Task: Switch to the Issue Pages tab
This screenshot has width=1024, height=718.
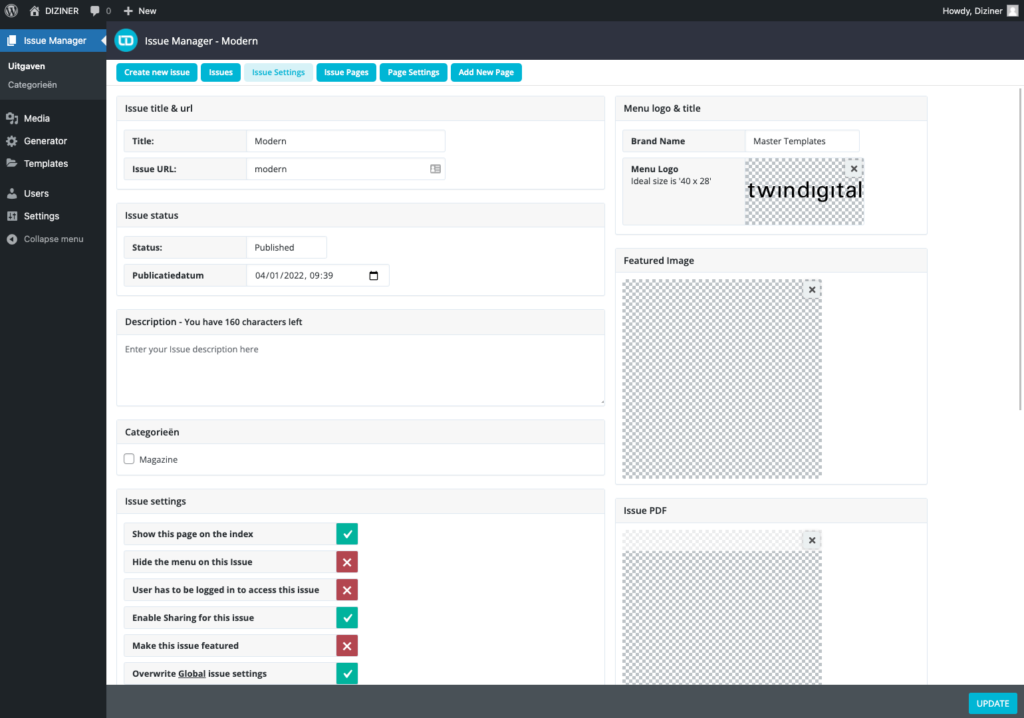Action: [x=346, y=73]
